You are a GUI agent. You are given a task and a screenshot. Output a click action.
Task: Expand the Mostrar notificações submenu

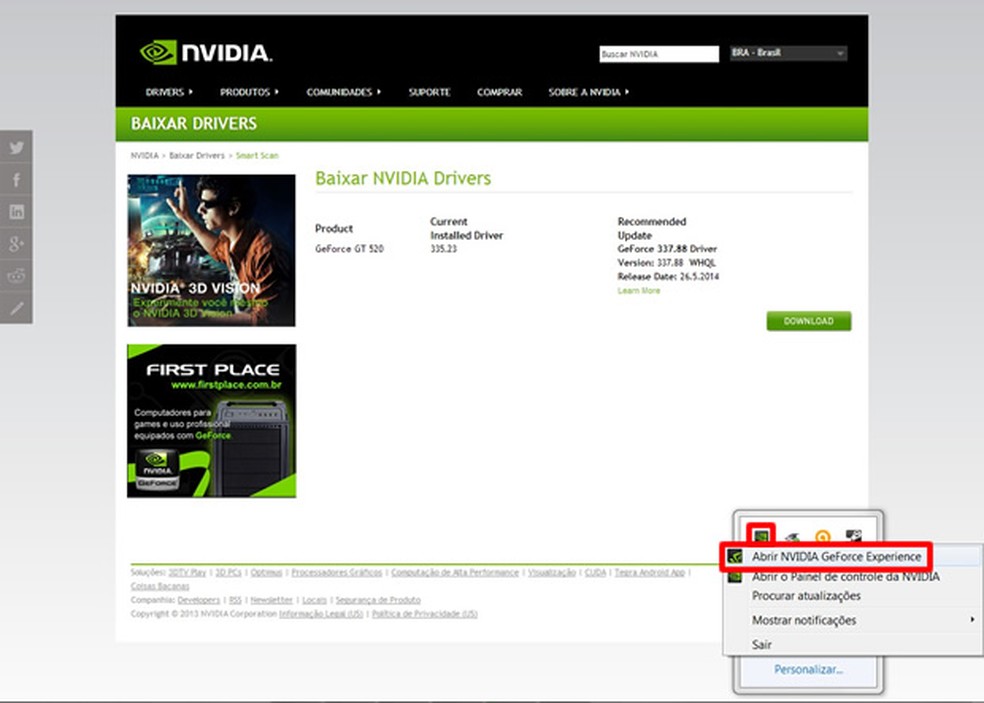tap(853, 620)
